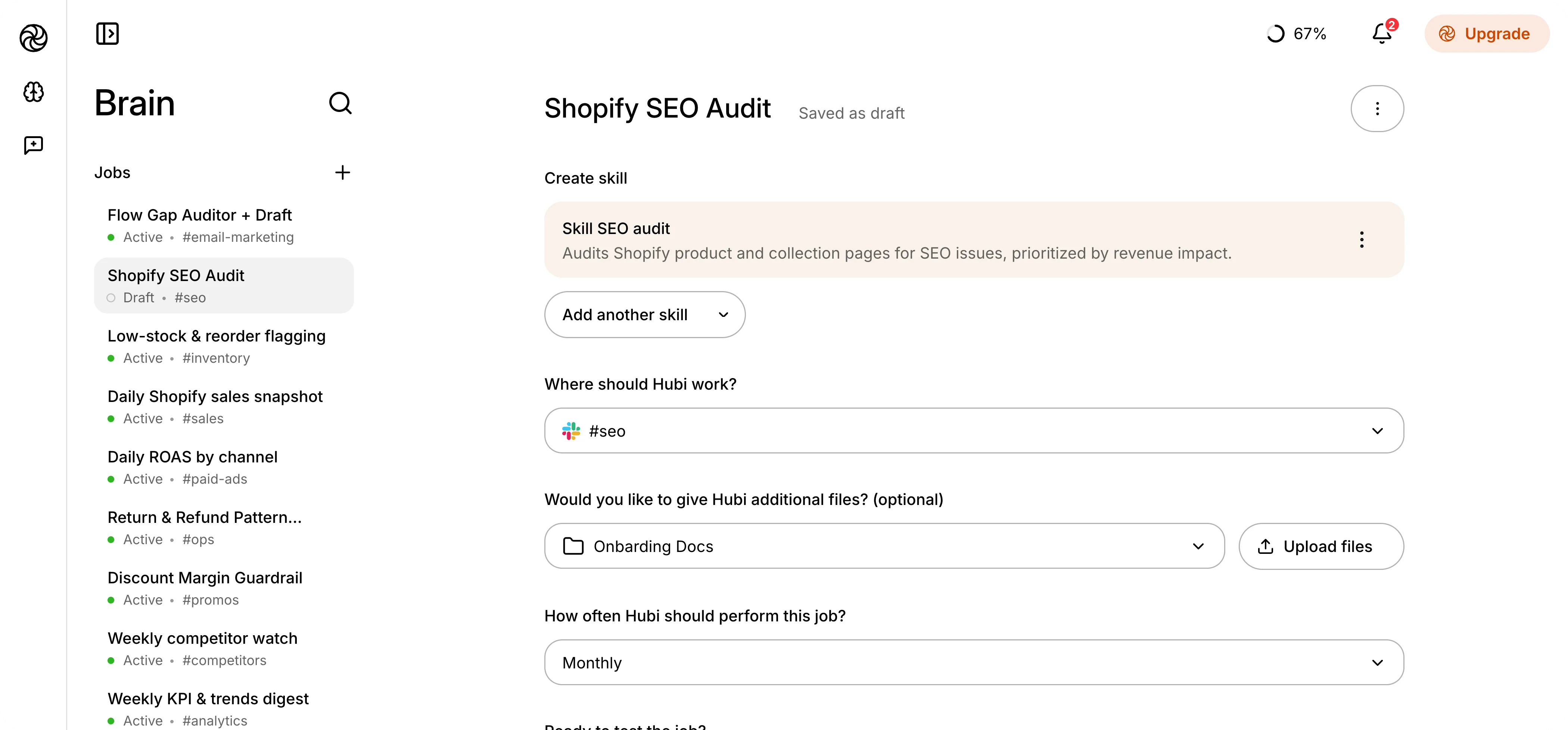Click the Upgrade button

pos(1487,34)
